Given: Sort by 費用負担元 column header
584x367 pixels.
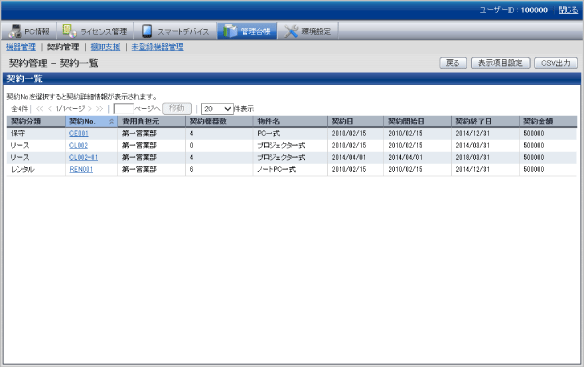Looking at the screenshot, I should (151, 121).
